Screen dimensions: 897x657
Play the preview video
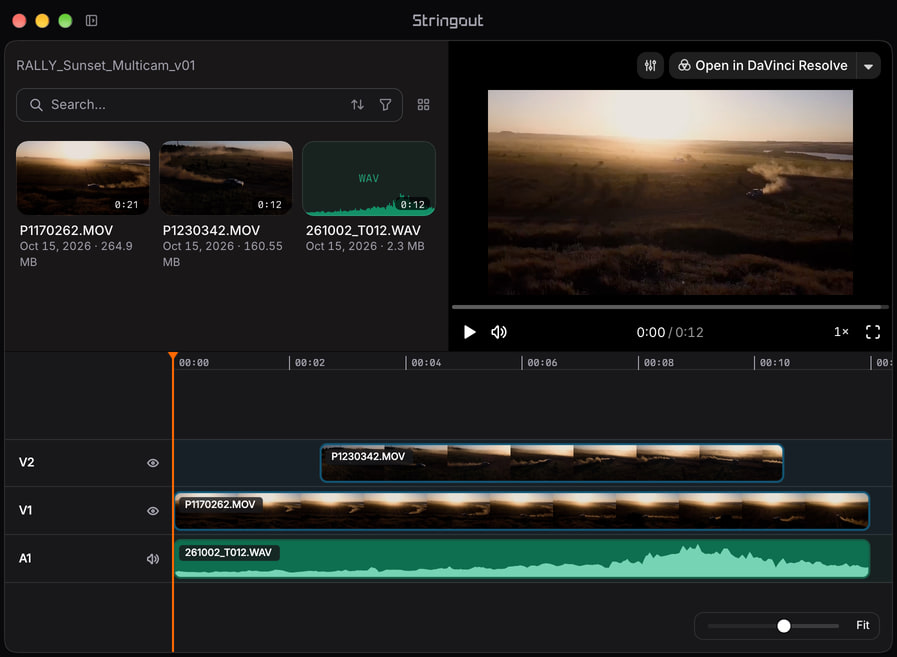click(x=470, y=333)
